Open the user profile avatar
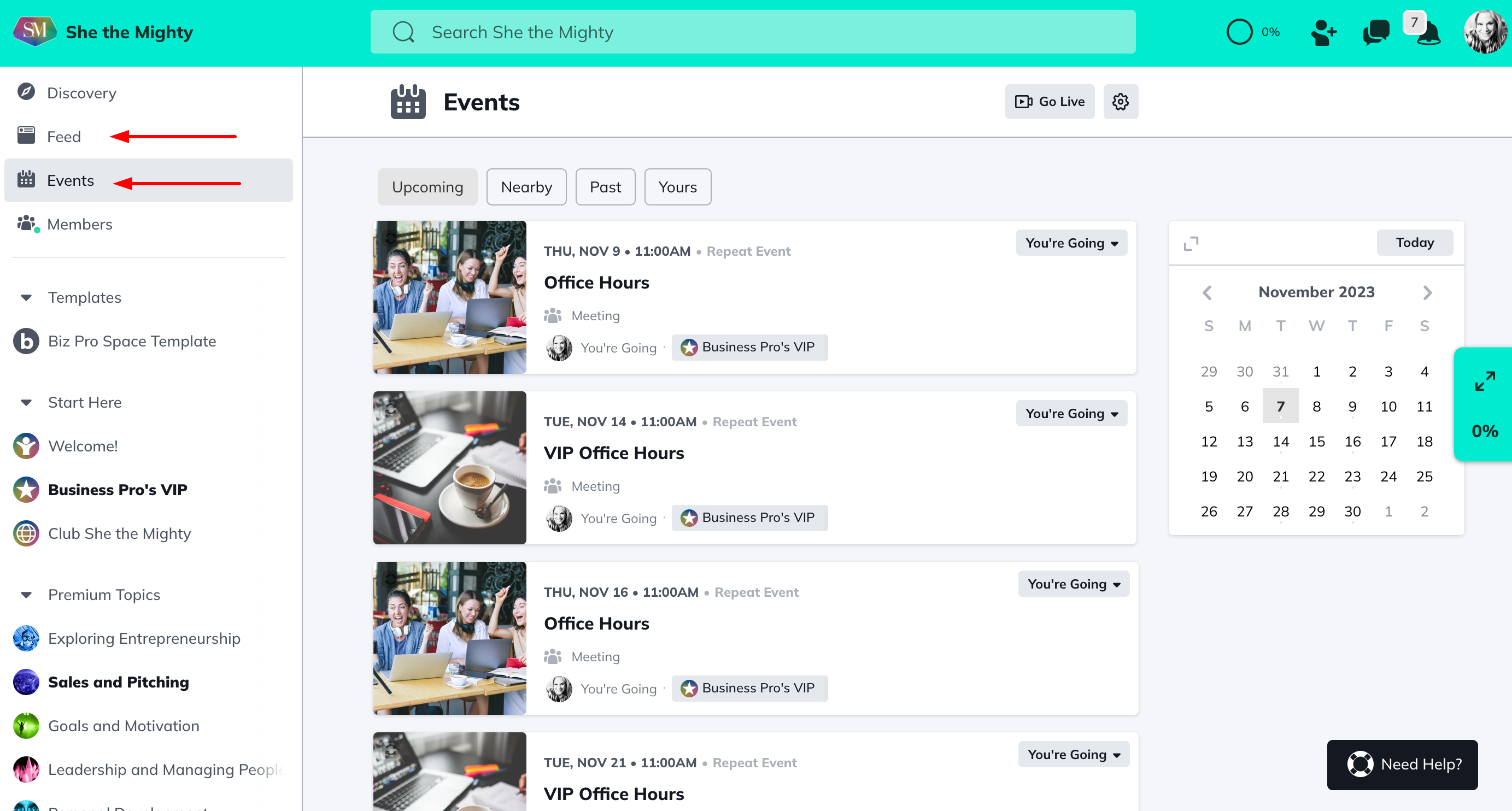This screenshot has height=811, width=1512. 1485,33
